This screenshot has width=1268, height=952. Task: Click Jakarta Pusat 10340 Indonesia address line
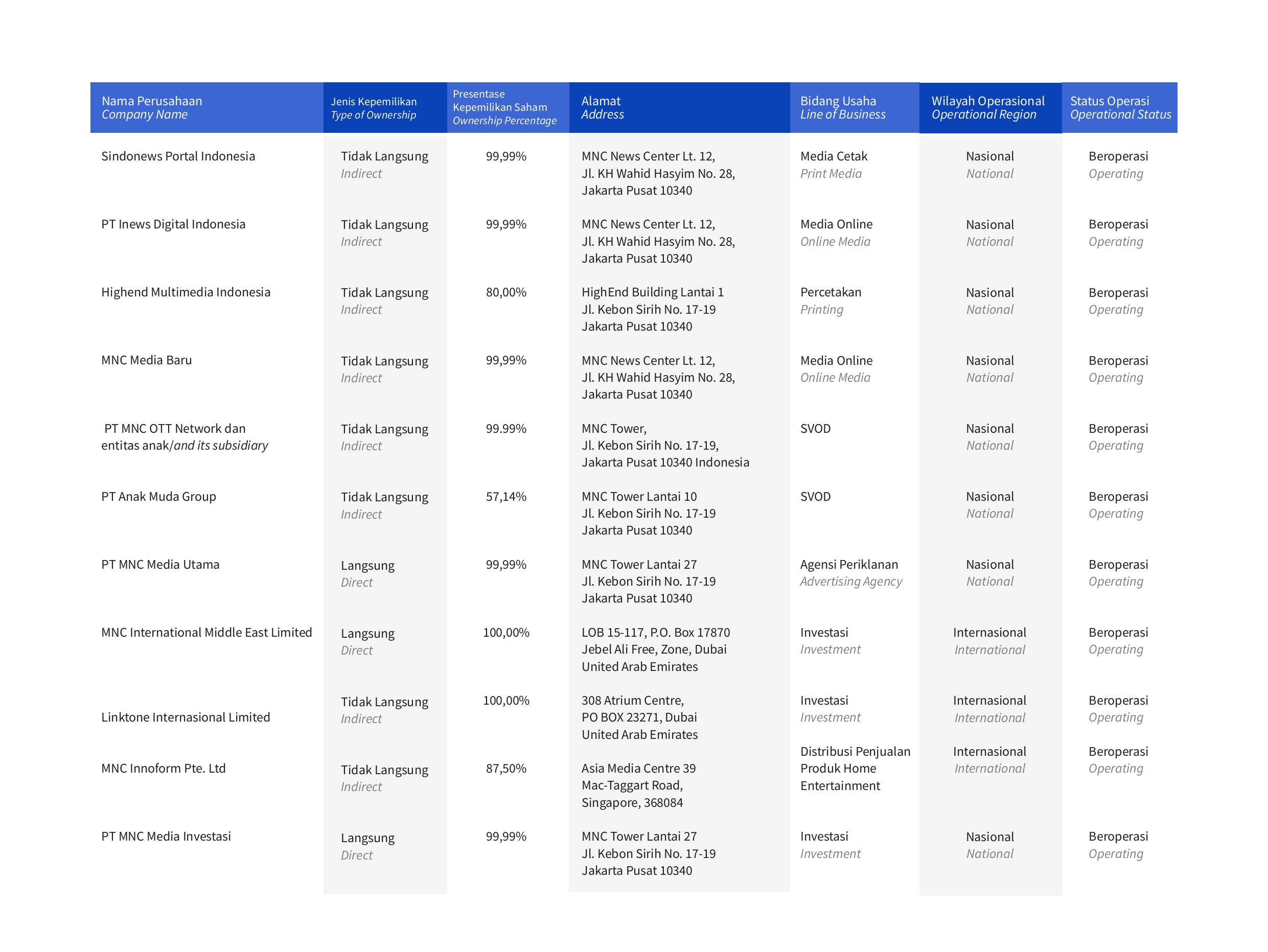[665, 462]
